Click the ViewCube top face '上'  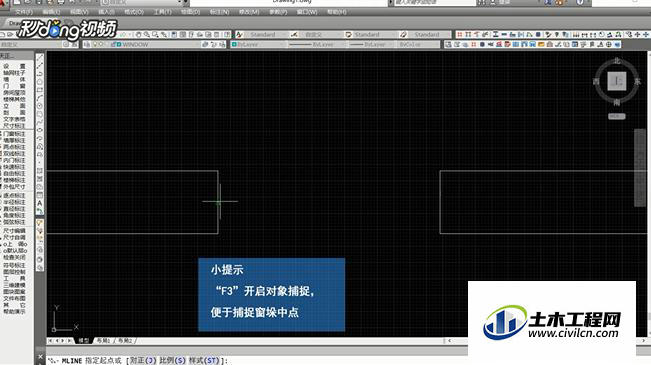pos(617,81)
